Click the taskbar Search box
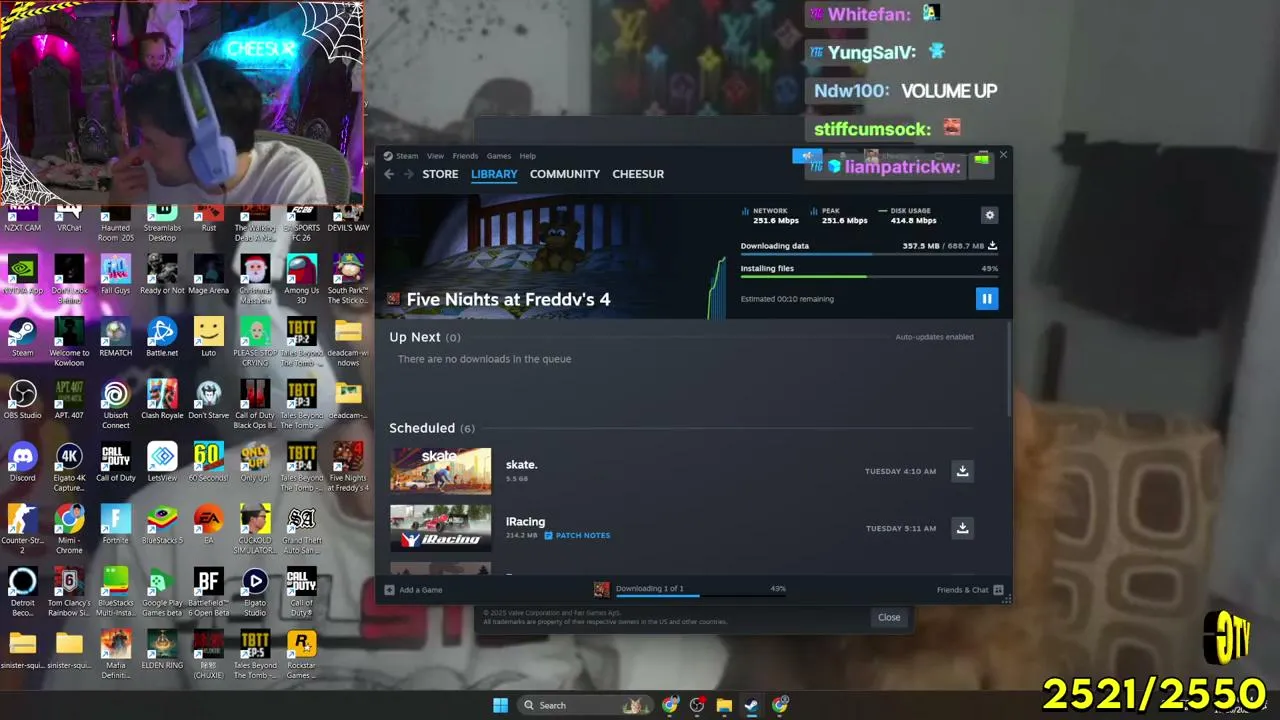1280x720 pixels. point(583,705)
